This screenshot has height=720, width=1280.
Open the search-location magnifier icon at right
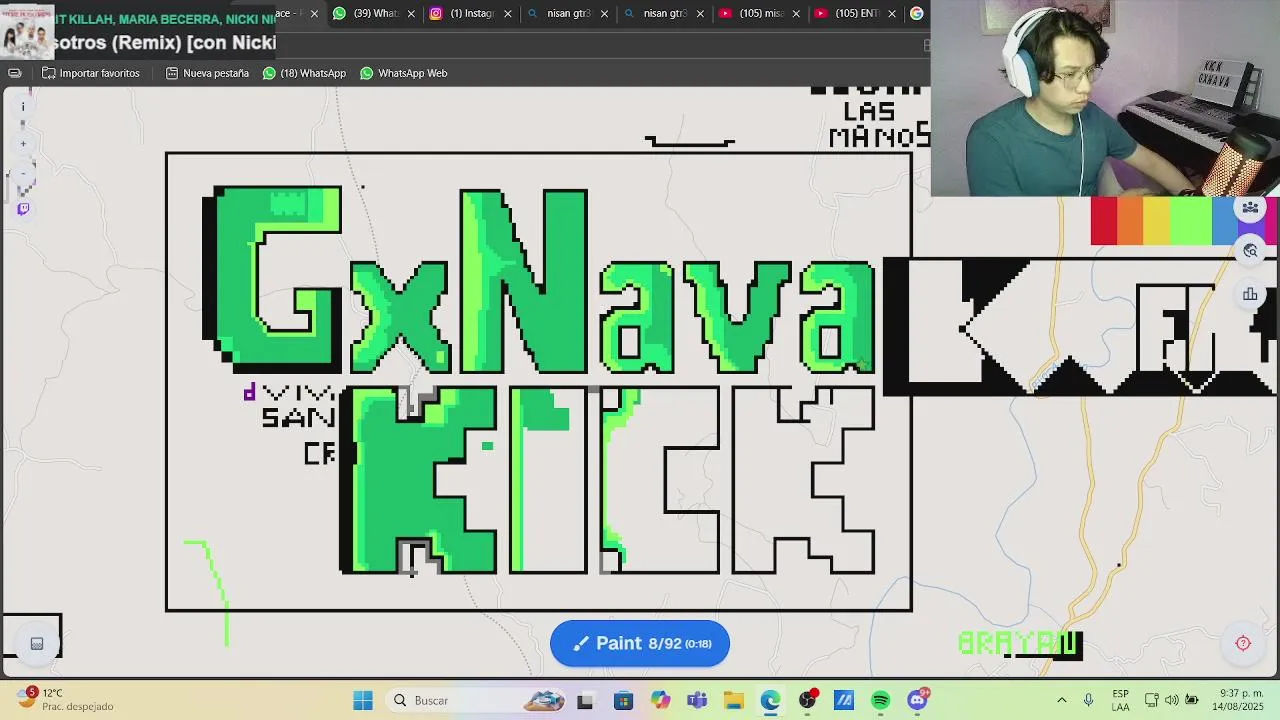[x=1250, y=251]
